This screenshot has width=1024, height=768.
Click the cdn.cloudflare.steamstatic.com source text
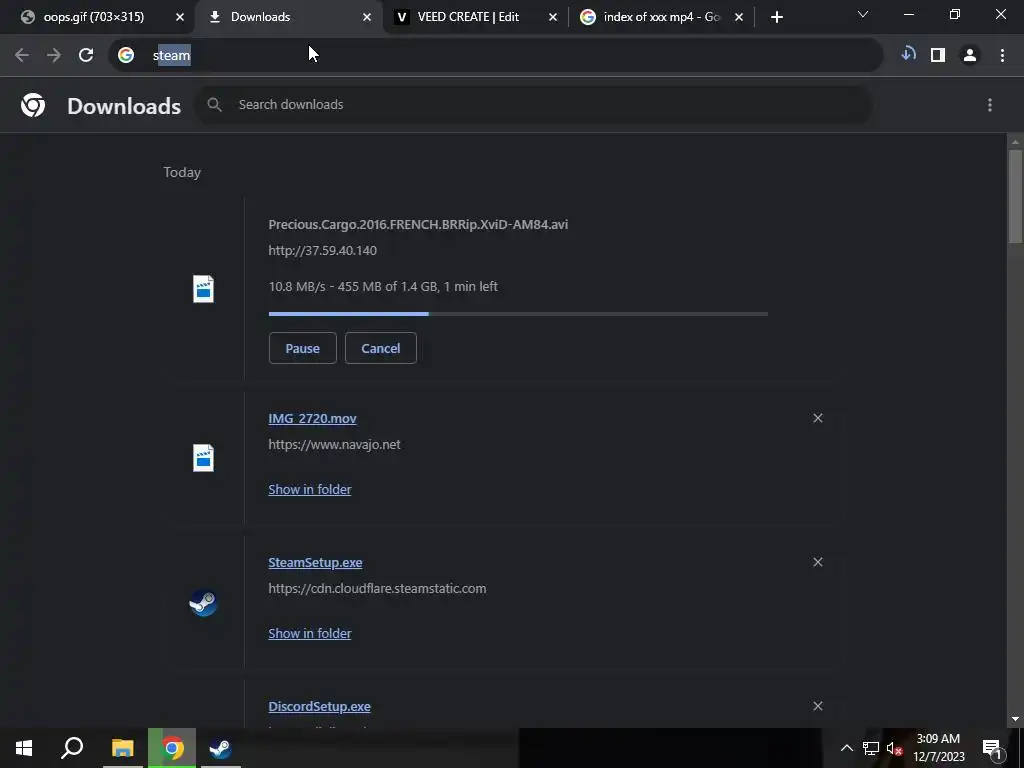click(x=377, y=588)
